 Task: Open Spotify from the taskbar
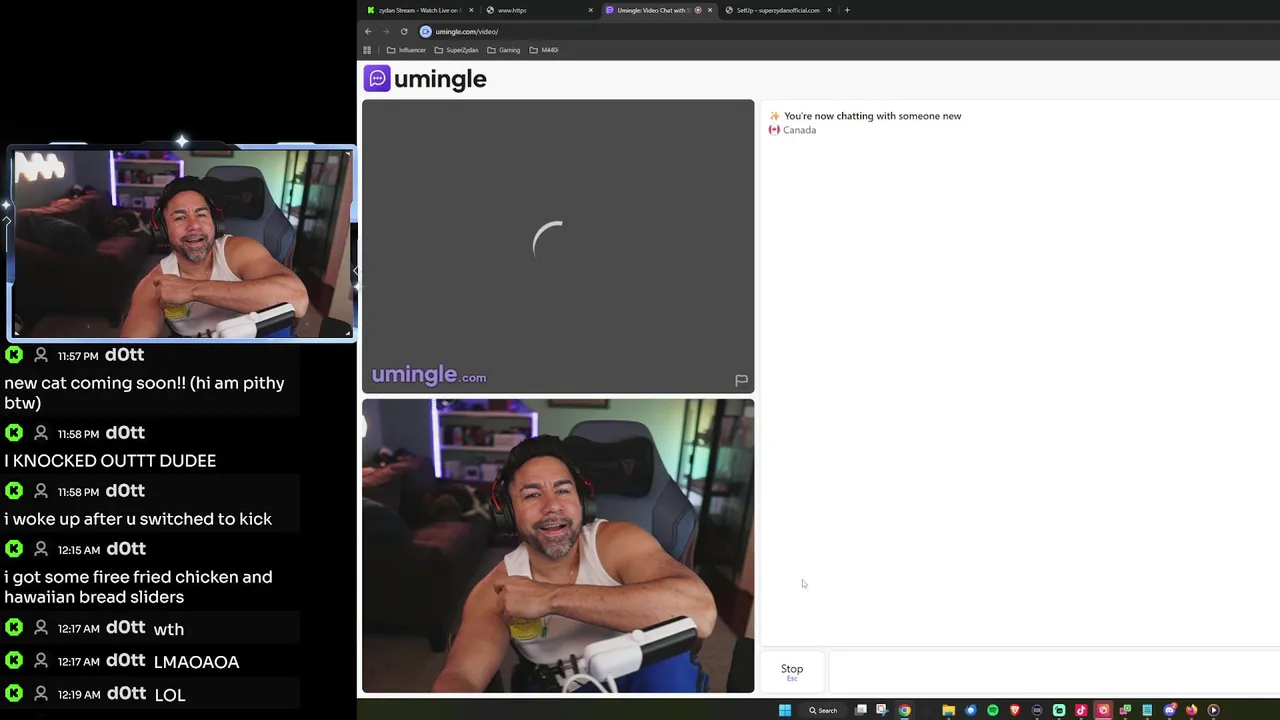993,710
